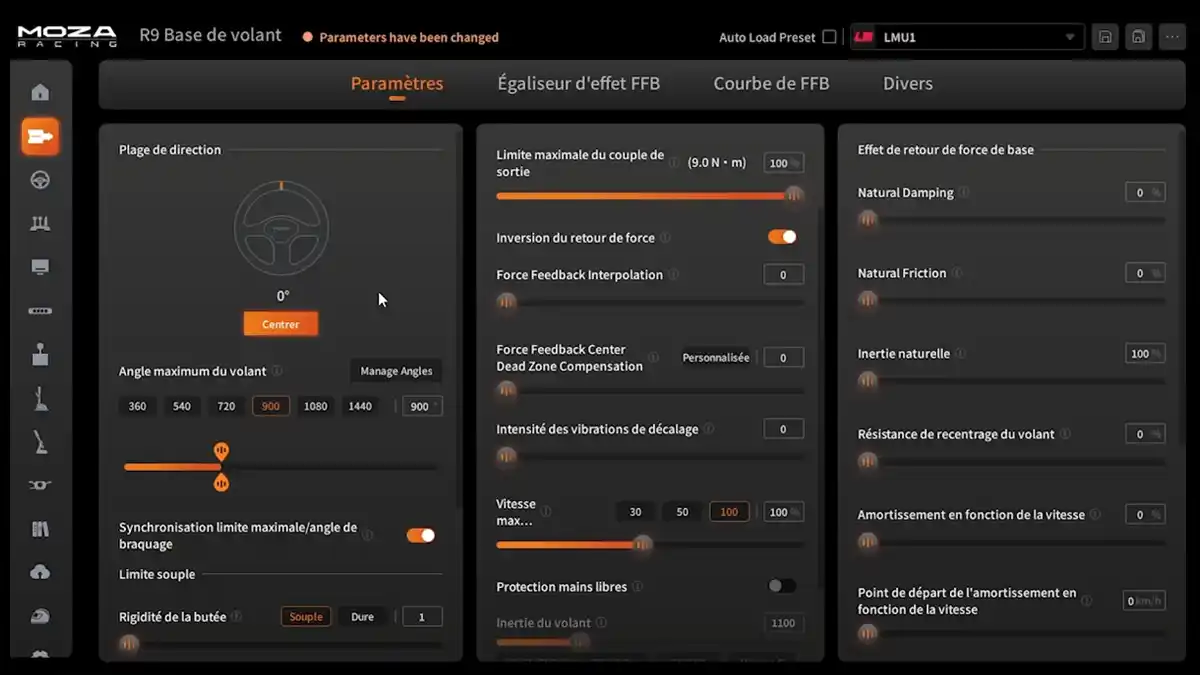Open the three-dots more options button
1200x675 pixels.
tap(1172, 37)
